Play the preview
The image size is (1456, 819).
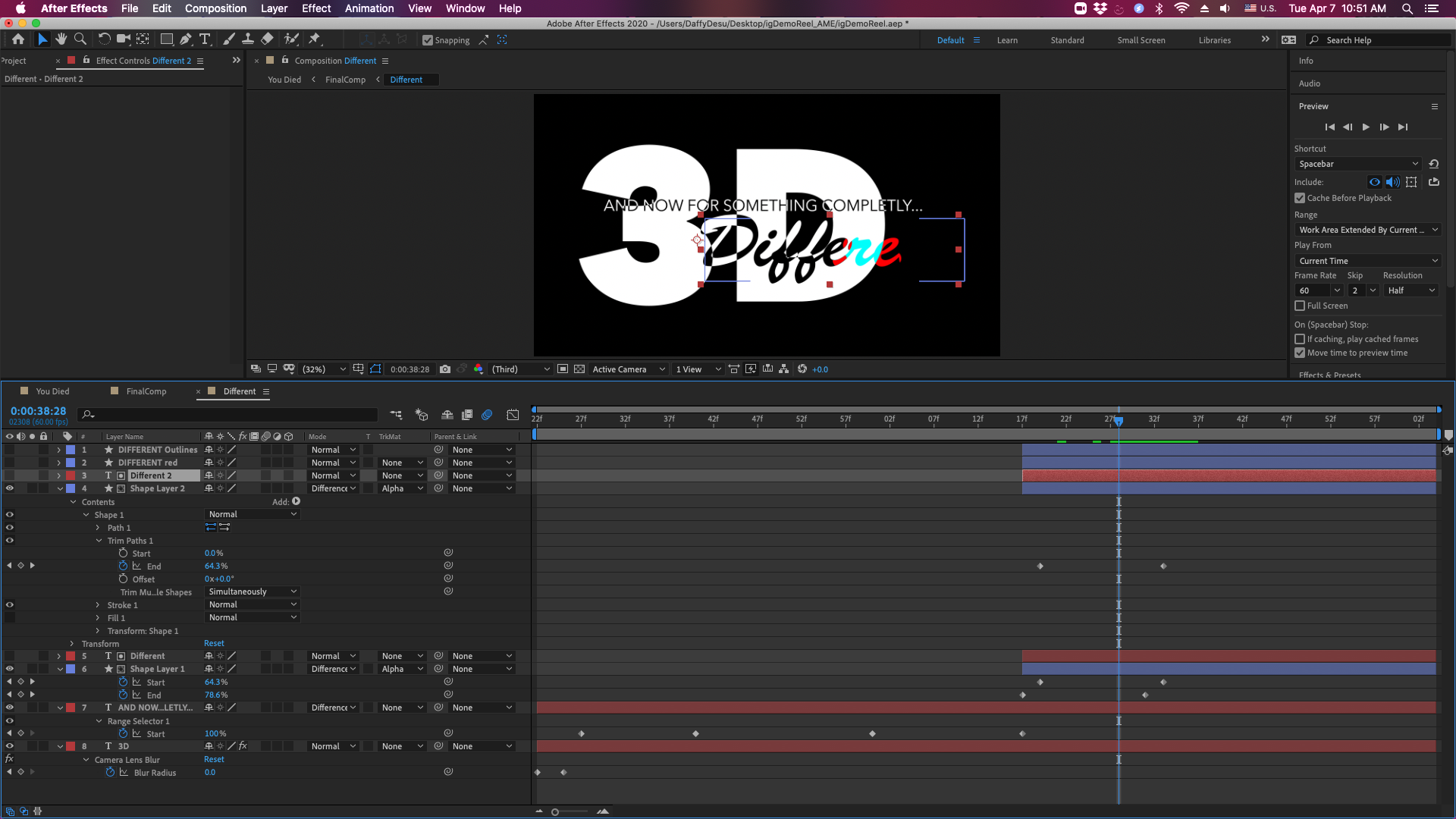click(1366, 127)
